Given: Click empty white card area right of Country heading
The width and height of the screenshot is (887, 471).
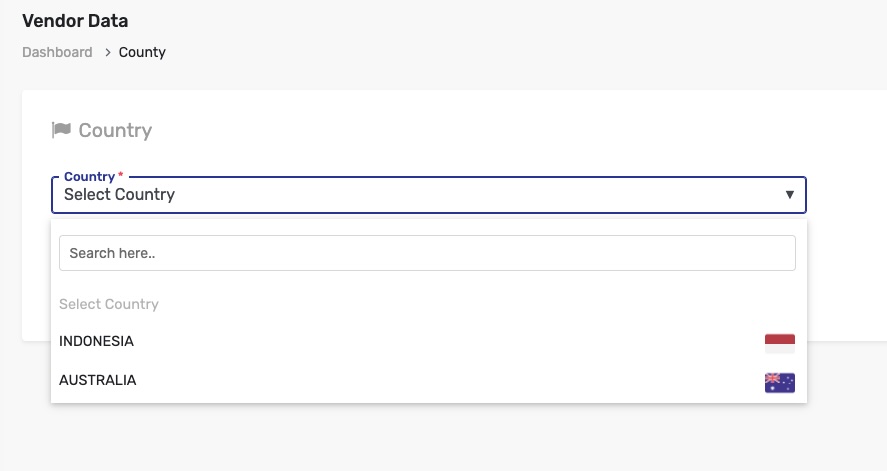Looking at the screenshot, I should 500,130.
